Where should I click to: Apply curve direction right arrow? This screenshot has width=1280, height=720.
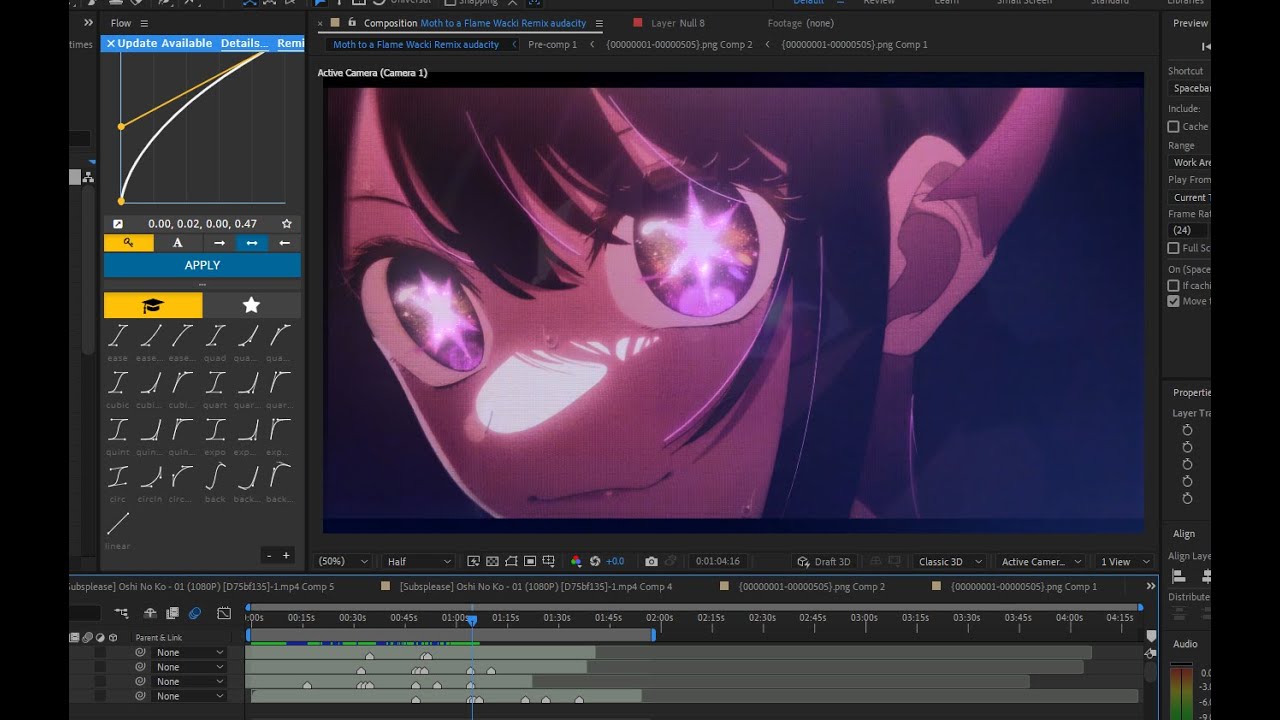coord(219,243)
